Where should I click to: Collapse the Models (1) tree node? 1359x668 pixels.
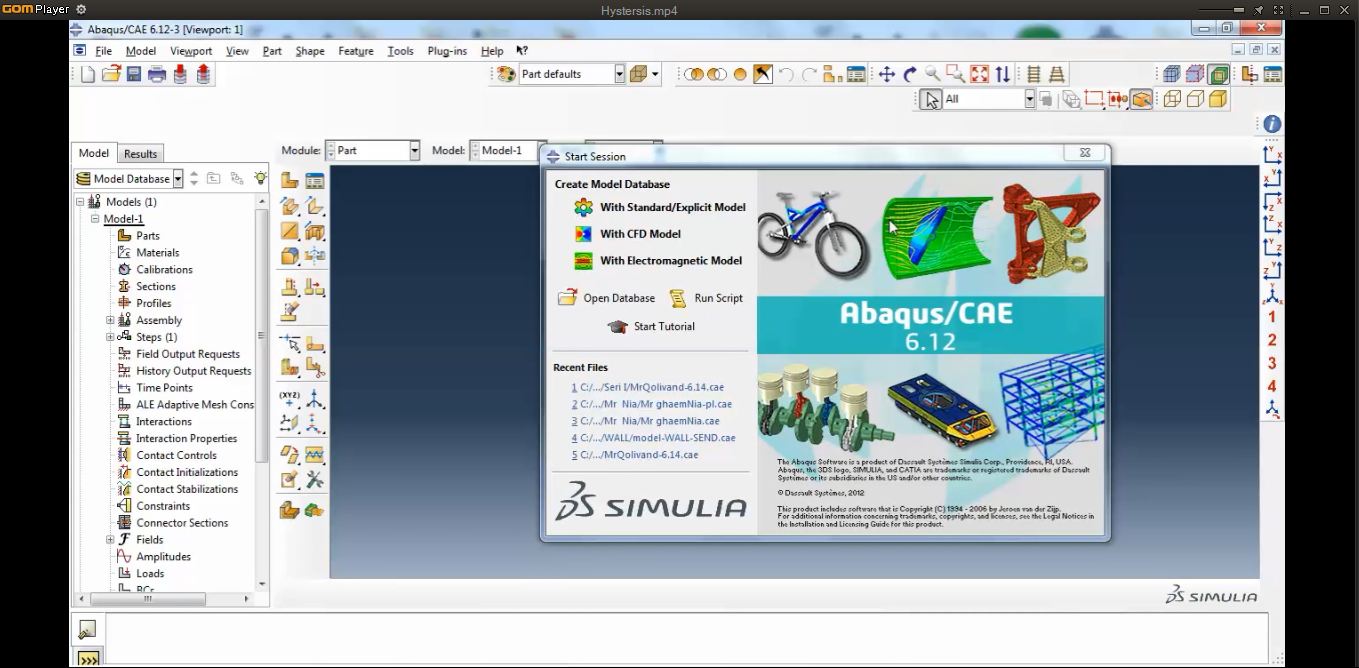point(81,202)
